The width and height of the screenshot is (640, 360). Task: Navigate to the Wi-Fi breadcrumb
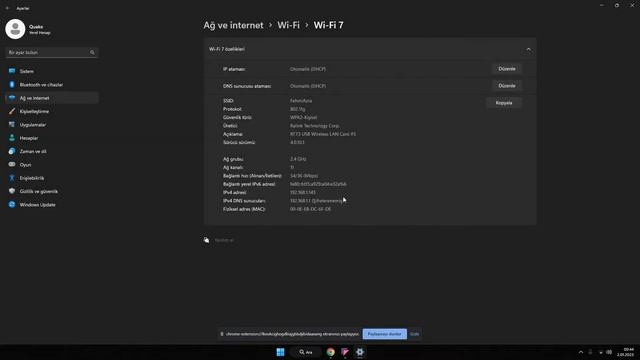tap(289, 25)
